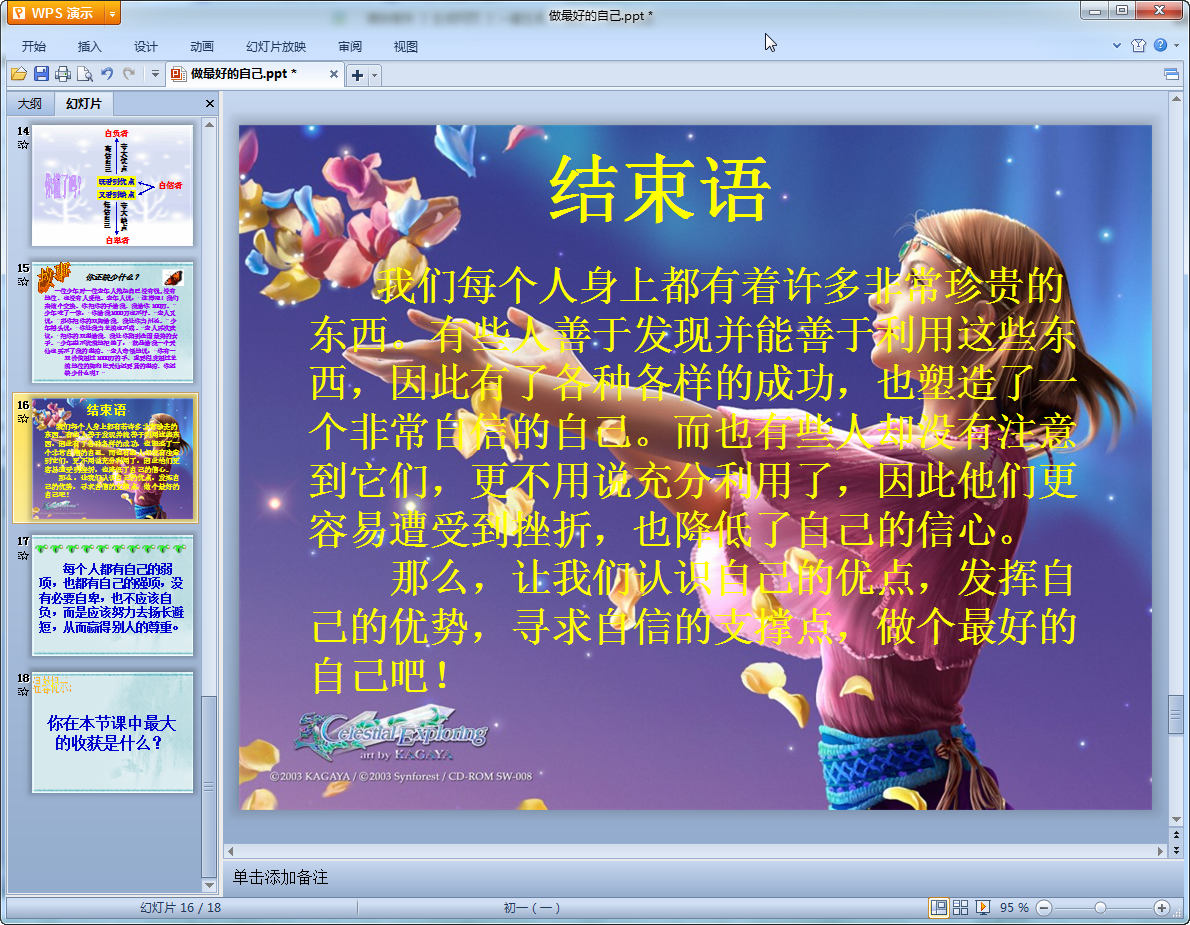Open the 开始 menu tab
This screenshot has height=925, width=1190.
pos(33,46)
